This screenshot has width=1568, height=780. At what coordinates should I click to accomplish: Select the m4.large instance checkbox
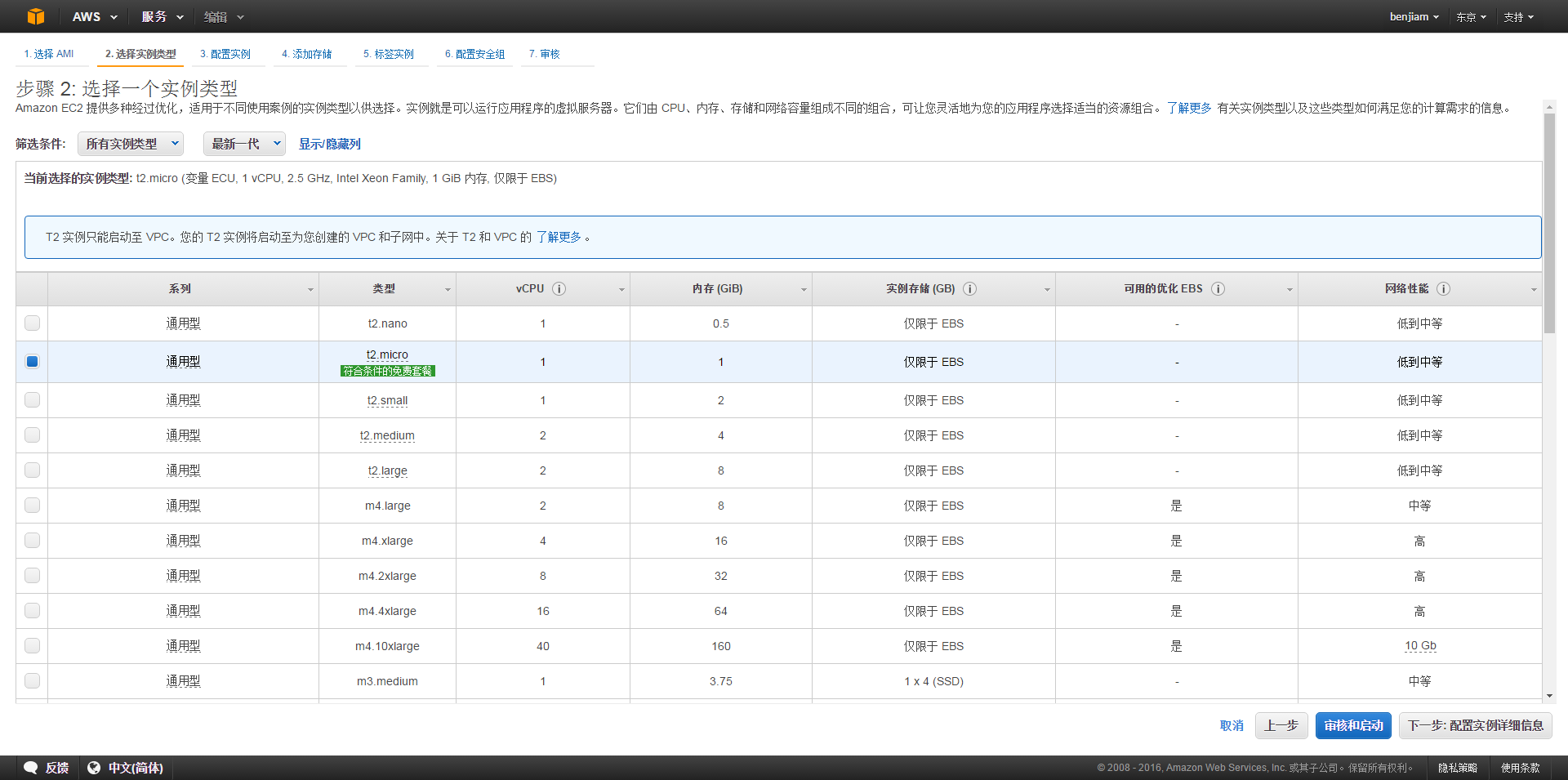pyautogui.click(x=32, y=505)
